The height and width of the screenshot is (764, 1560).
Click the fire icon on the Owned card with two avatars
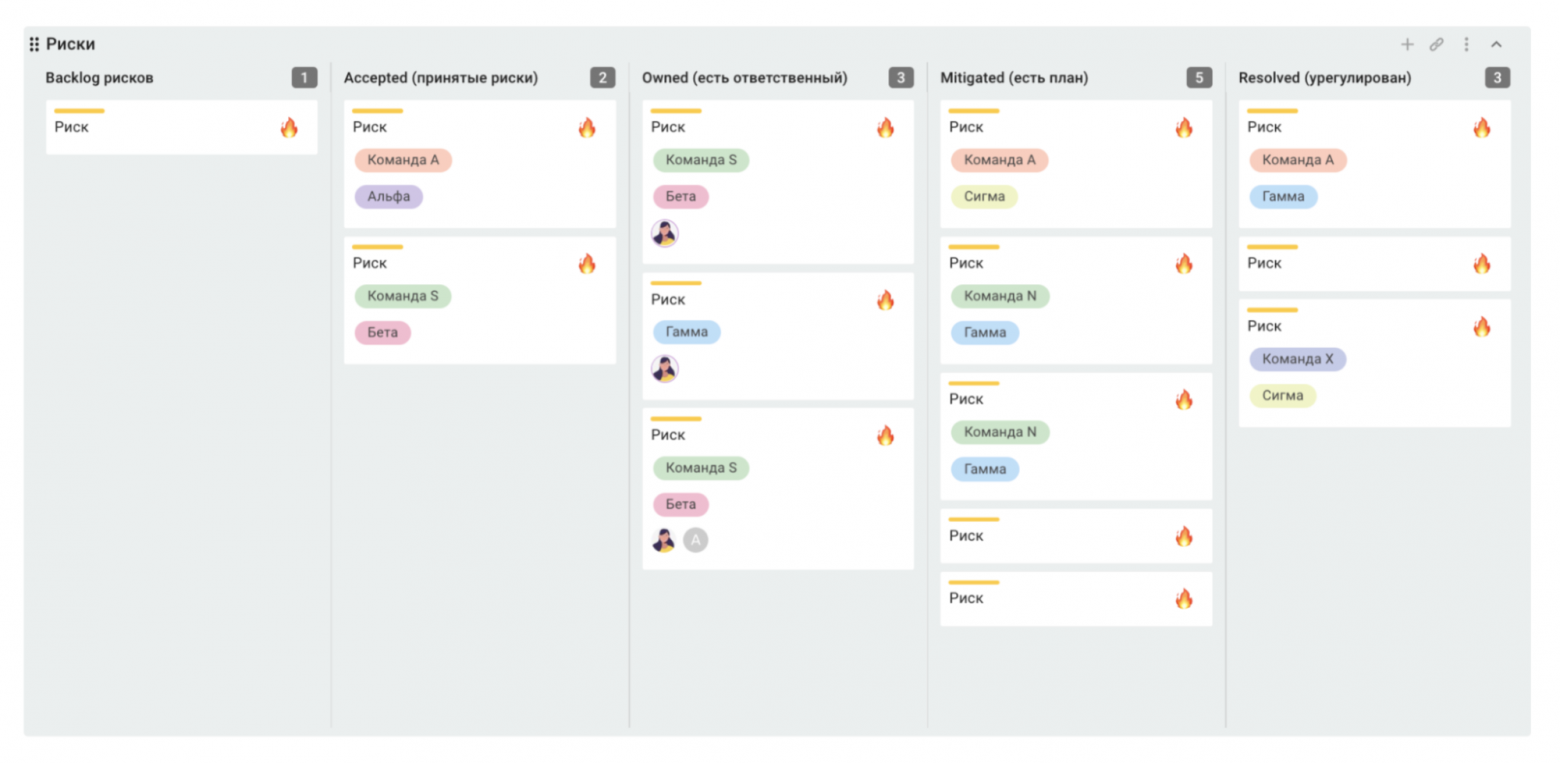(x=885, y=435)
